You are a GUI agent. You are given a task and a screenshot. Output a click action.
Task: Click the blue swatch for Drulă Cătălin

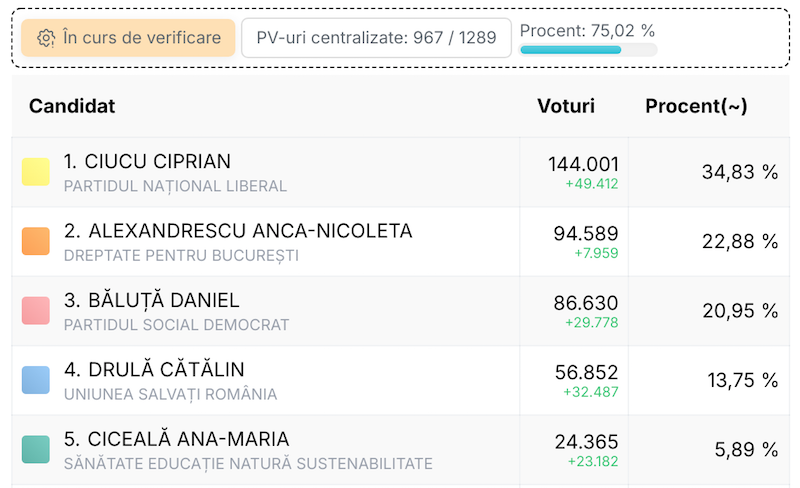click(36, 380)
